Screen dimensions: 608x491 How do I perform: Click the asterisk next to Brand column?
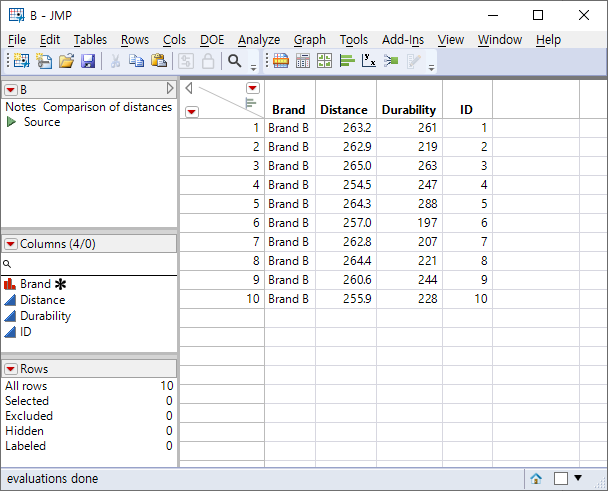point(60,284)
